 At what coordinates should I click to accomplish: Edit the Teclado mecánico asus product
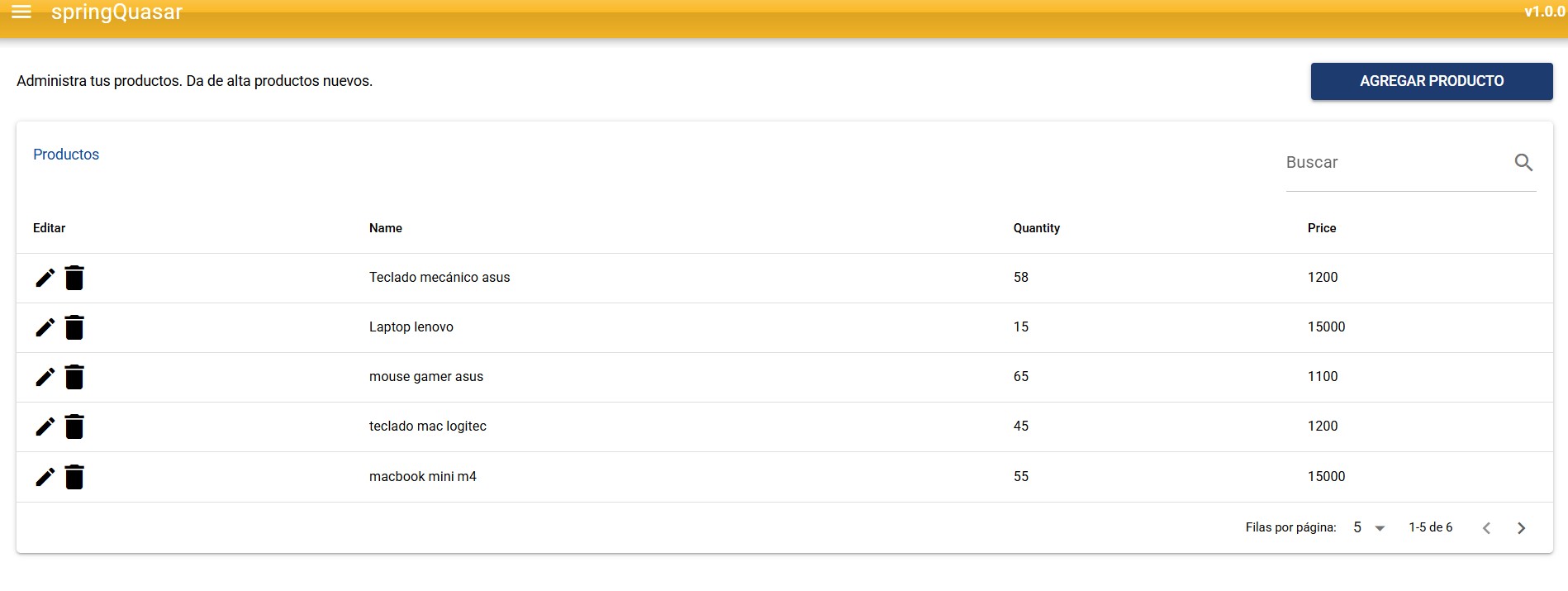pyautogui.click(x=45, y=278)
